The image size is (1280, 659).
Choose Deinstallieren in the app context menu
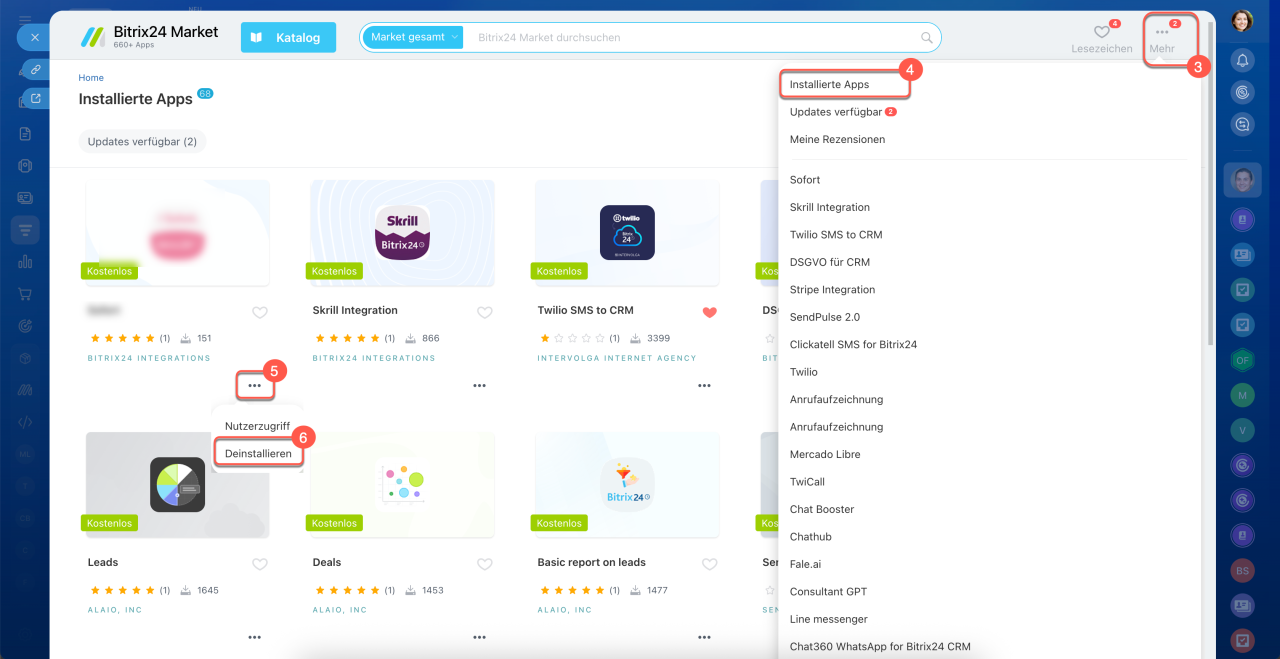(x=258, y=453)
